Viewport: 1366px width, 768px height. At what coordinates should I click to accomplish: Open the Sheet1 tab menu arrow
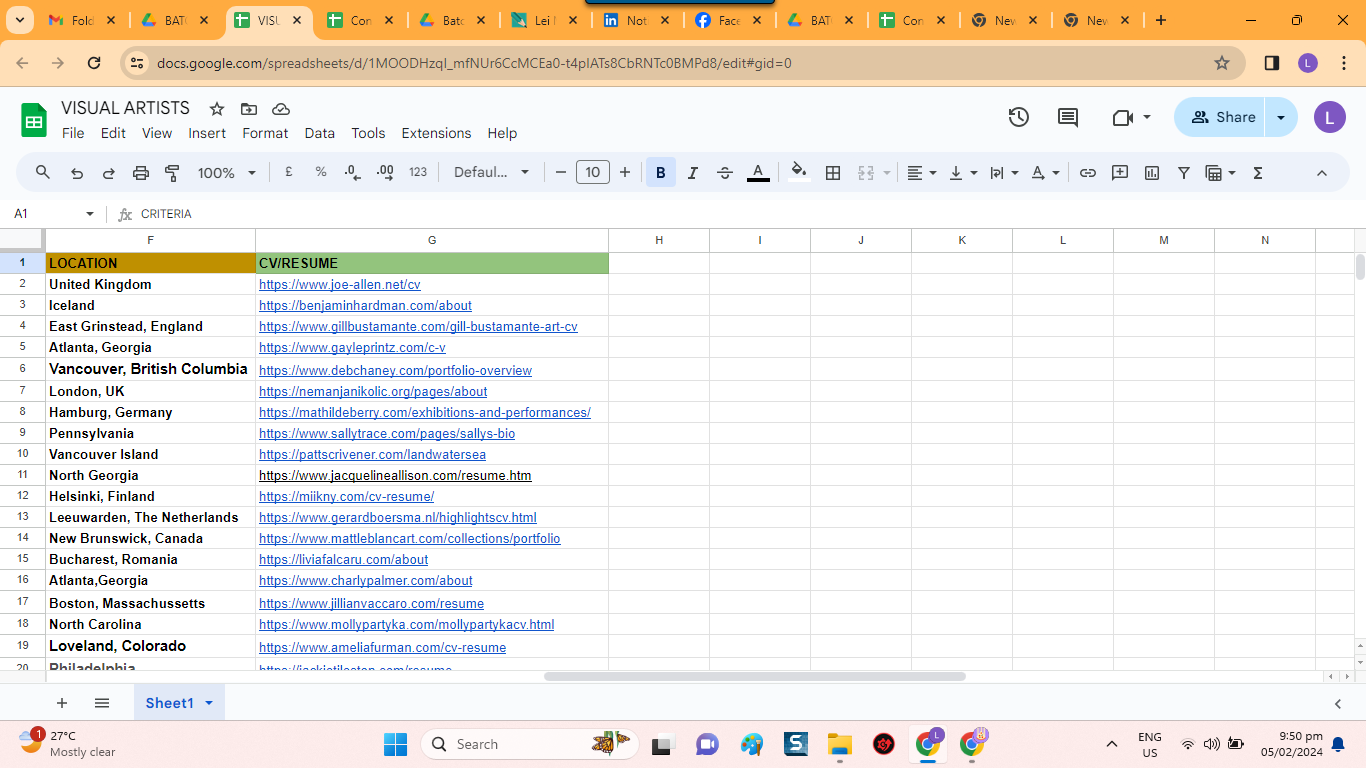(x=209, y=703)
